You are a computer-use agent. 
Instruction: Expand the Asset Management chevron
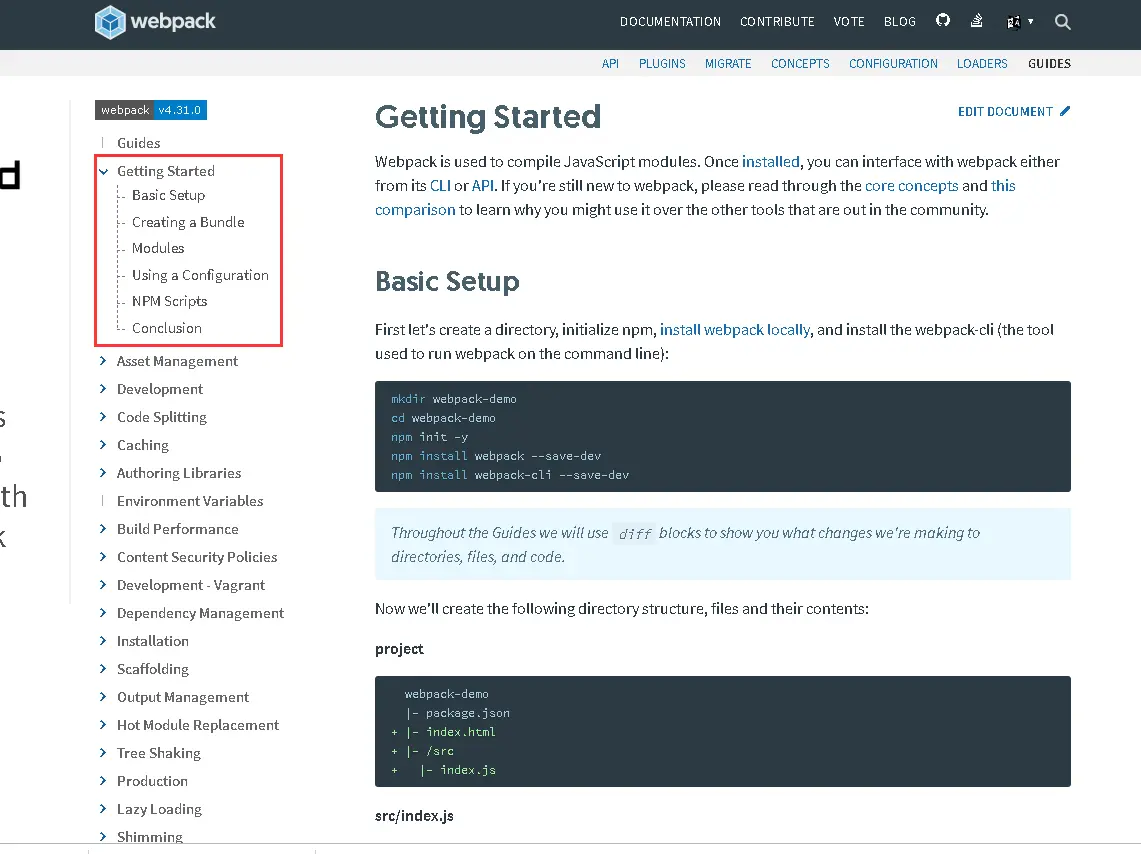tap(103, 361)
